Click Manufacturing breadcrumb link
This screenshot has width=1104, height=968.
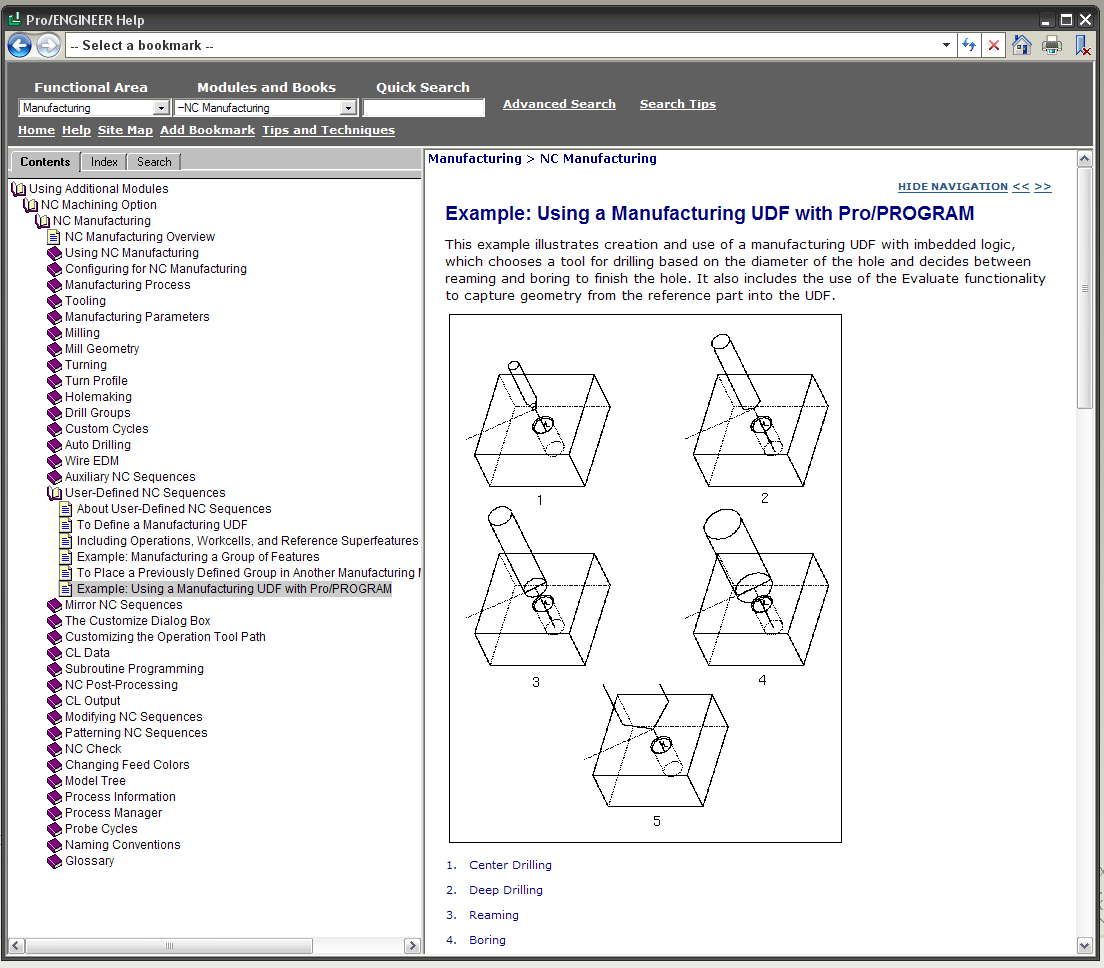tap(475, 158)
